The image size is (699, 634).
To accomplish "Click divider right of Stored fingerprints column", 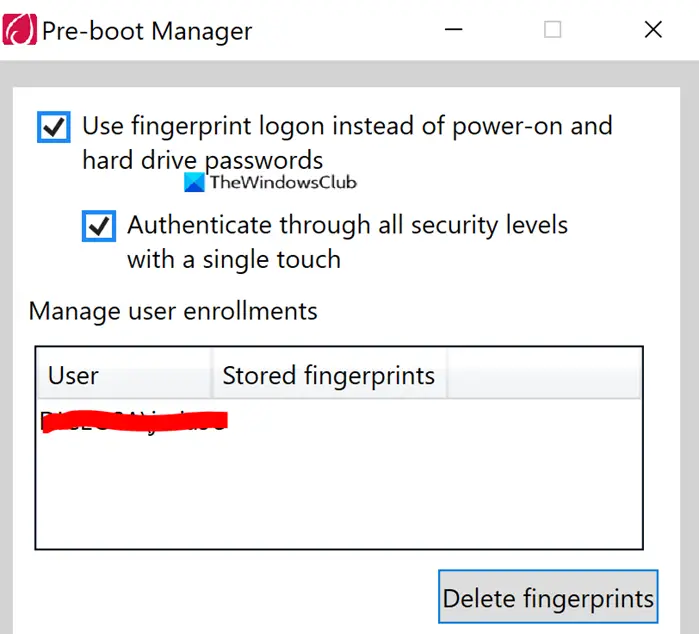I will point(447,375).
